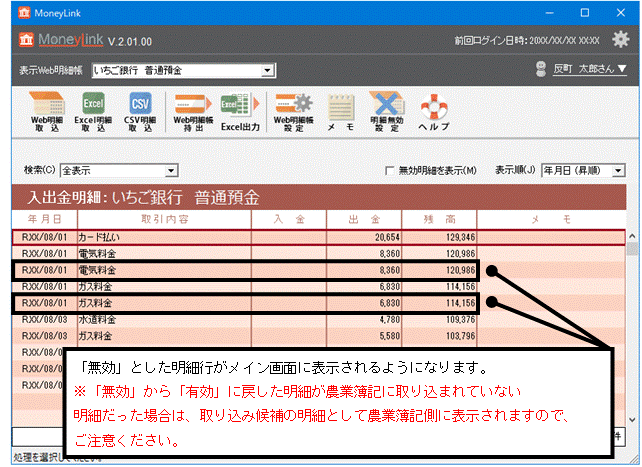Click the MoneyLink title bar app icon
The height and width of the screenshot is (467, 642).
click(24, 13)
